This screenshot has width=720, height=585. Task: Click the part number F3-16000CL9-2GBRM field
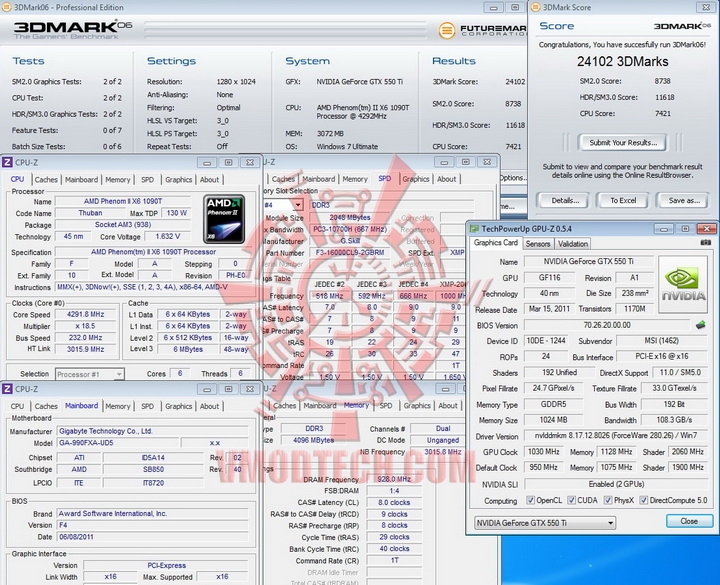click(350, 253)
